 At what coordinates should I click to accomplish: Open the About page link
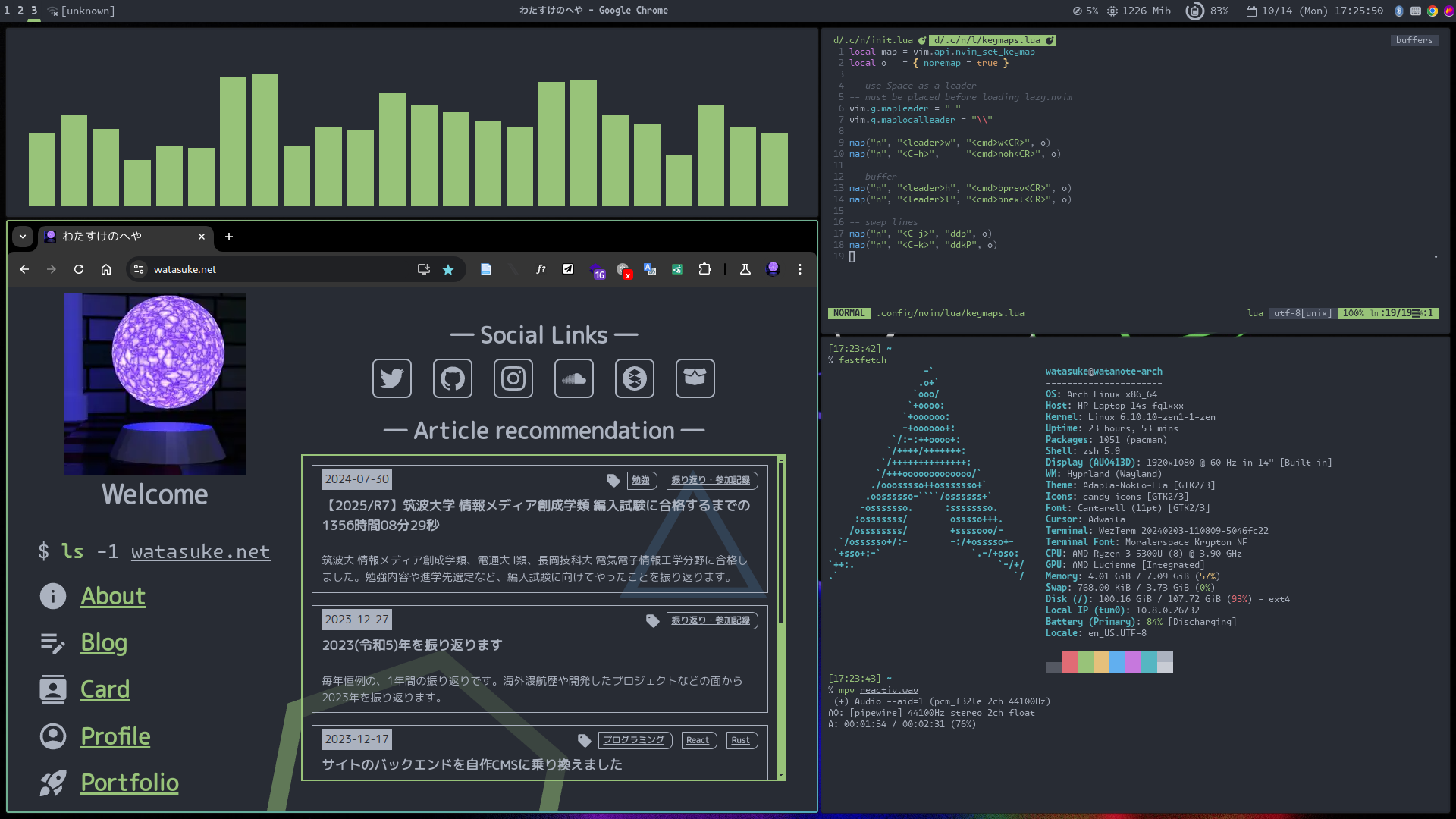[113, 596]
